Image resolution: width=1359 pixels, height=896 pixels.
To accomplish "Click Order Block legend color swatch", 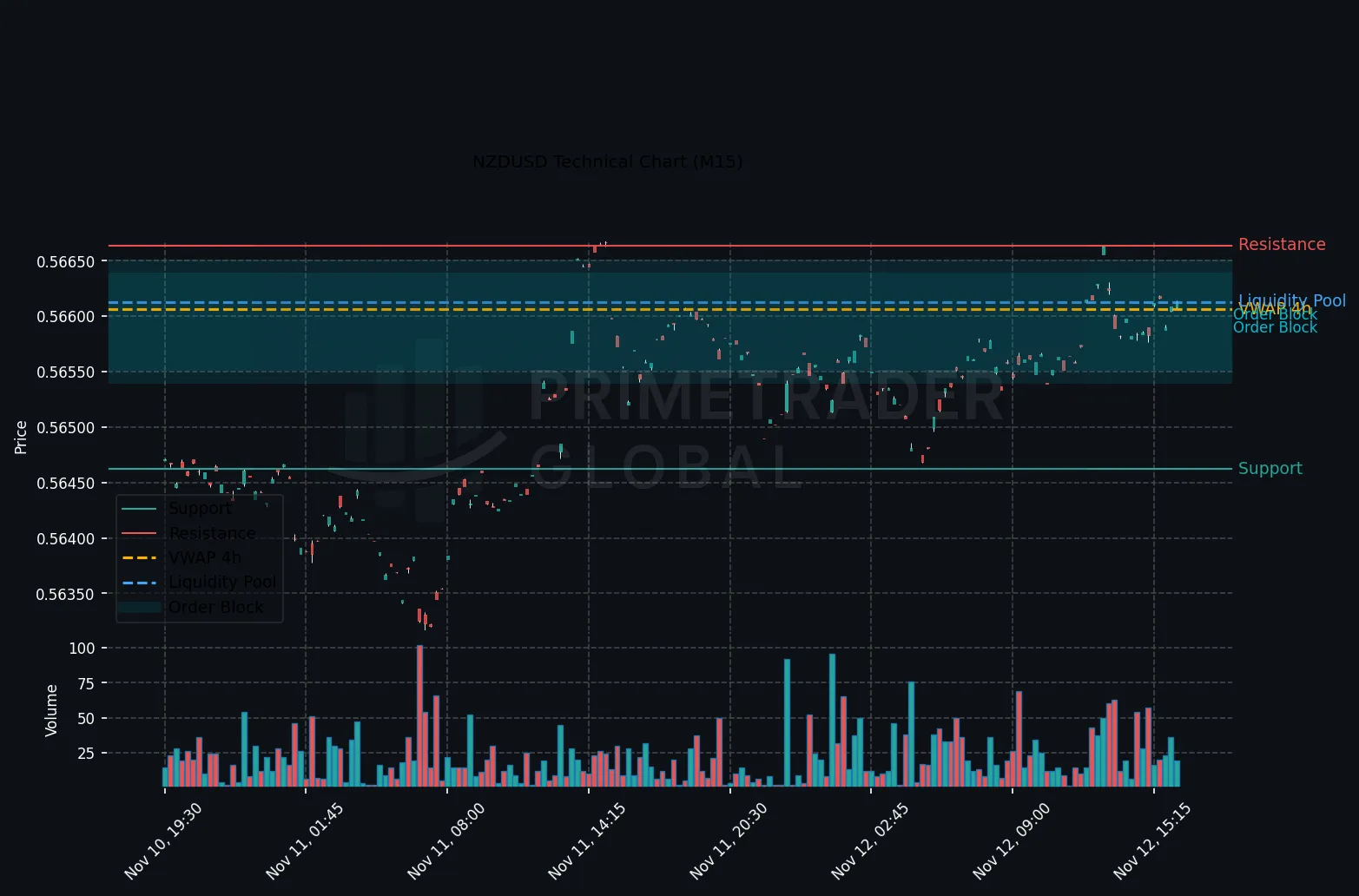I will click(x=141, y=607).
